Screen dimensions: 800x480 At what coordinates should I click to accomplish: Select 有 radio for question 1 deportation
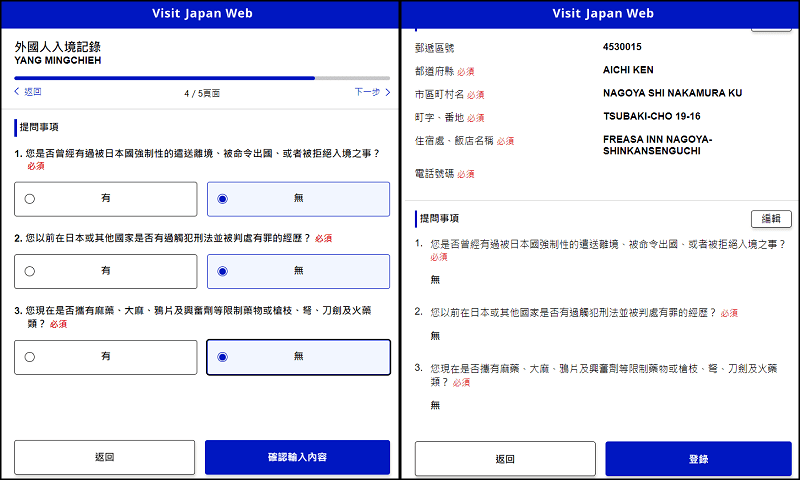coord(106,199)
